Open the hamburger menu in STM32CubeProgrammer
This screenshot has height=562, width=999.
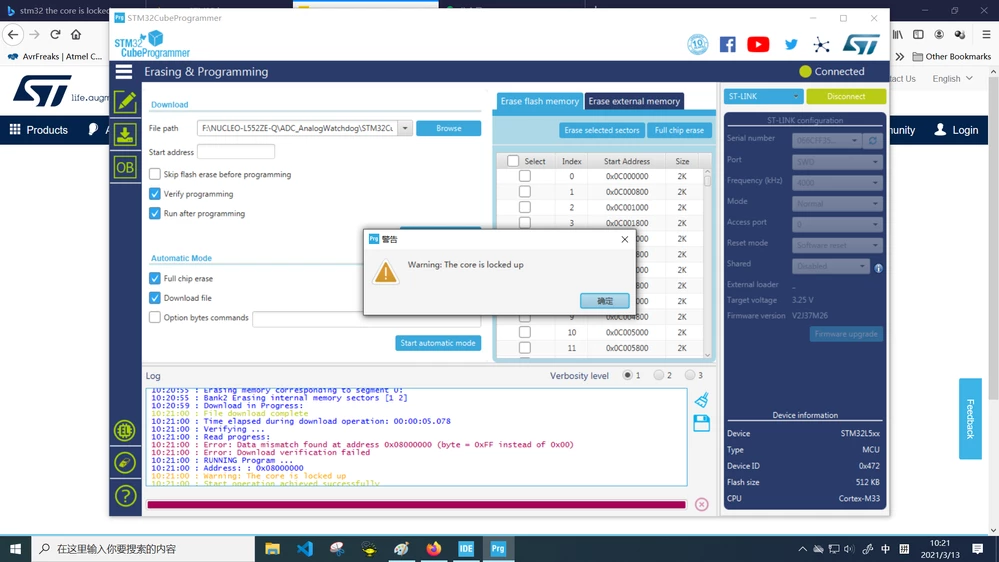(124, 71)
